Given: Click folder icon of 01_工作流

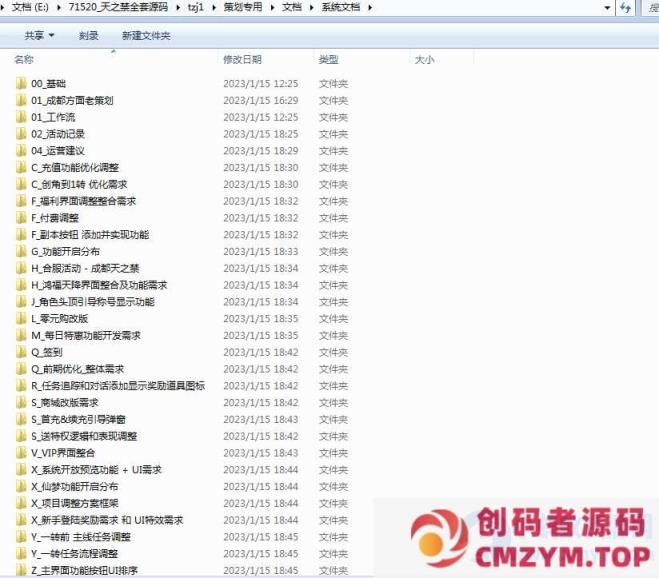Looking at the screenshot, I should 21,117.
